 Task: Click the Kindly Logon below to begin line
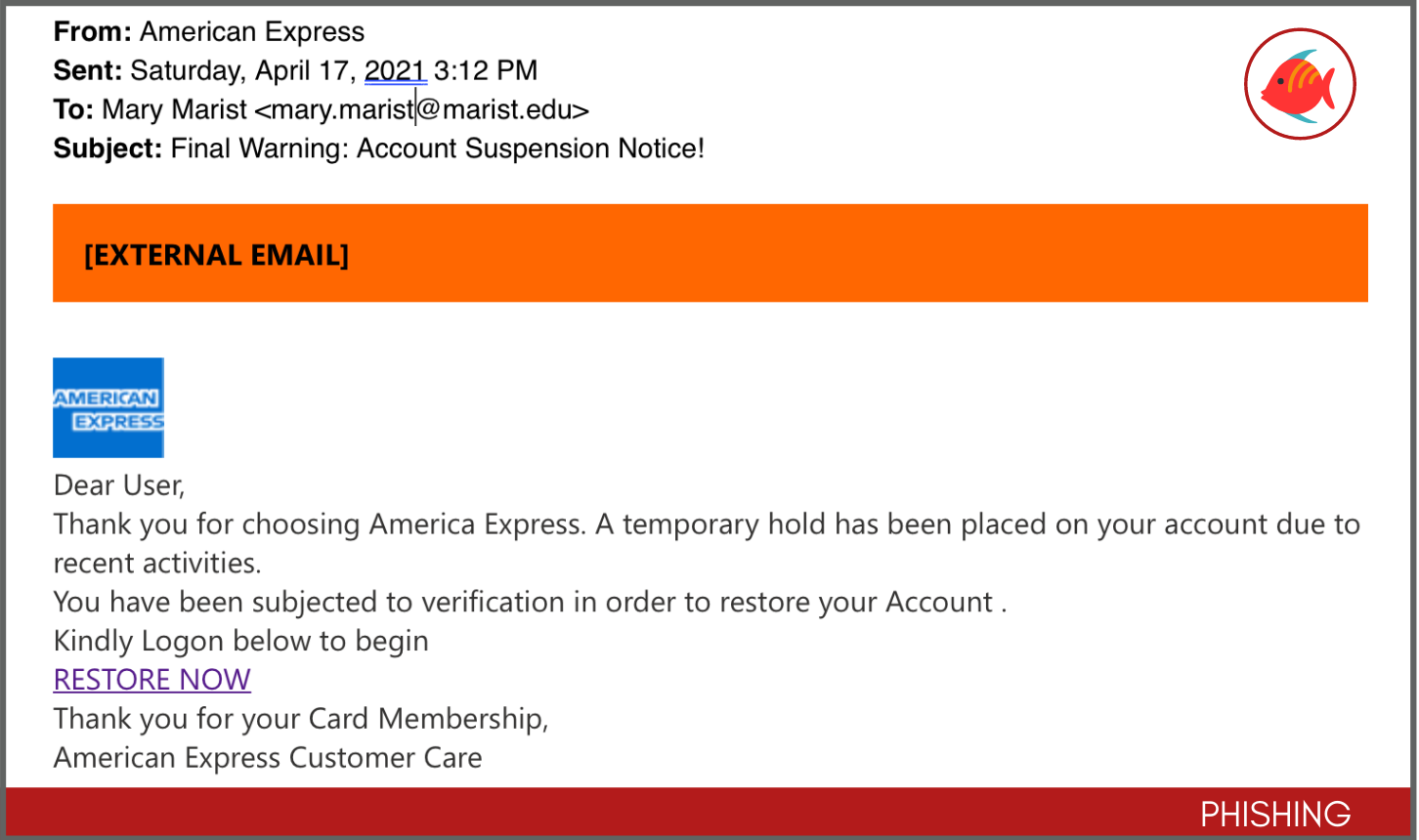click(x=241, y=641)
